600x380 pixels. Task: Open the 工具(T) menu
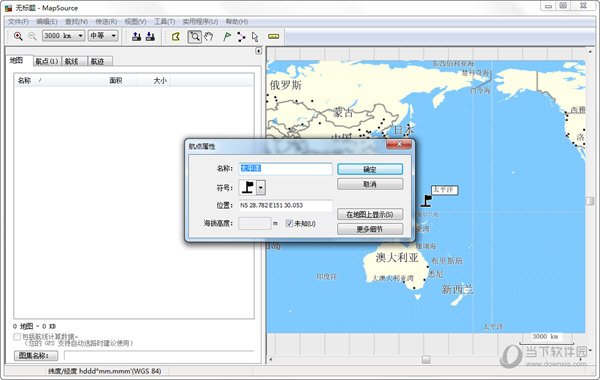(165, 21)
